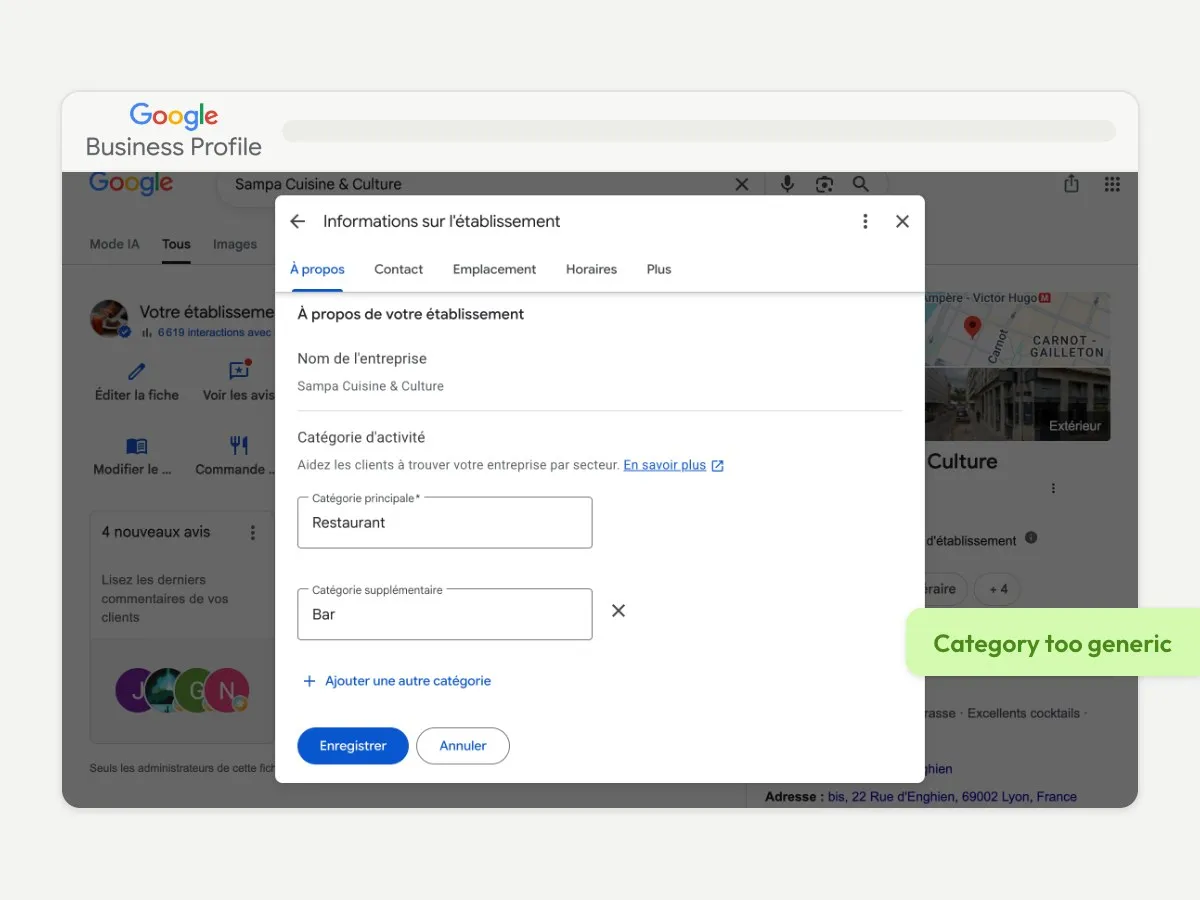This screenshot has height=900, width=1200.
Task: Open the Google apps grid
Action: (x=1111, y=184)
